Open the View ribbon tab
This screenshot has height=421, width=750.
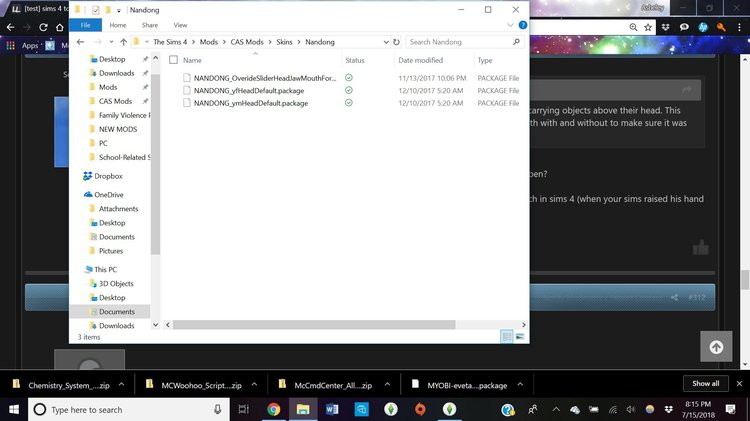[180, 25]
